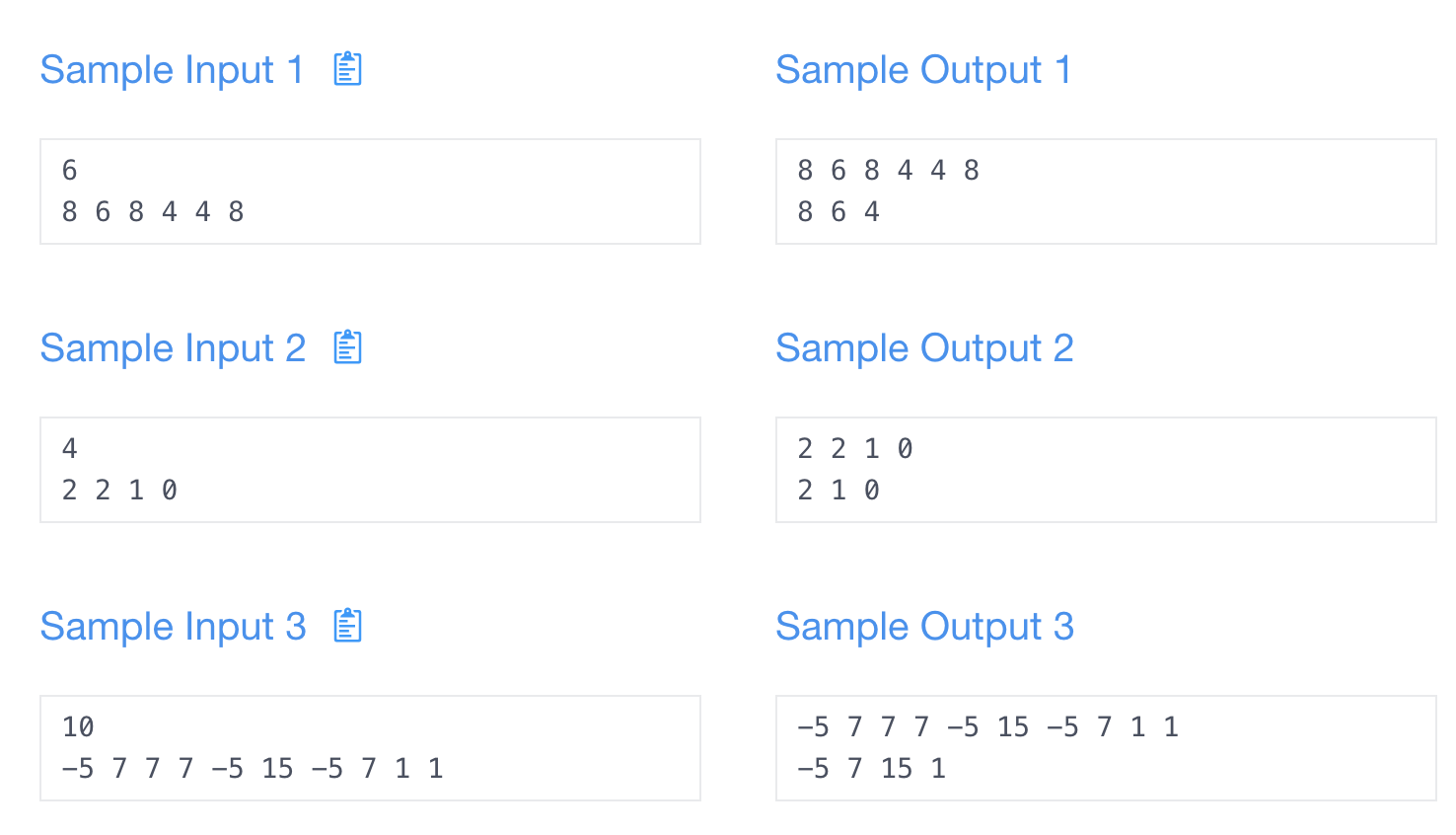Select the output box containing '2 1 0'
Screen dimensions: 1456x835
1105,469
